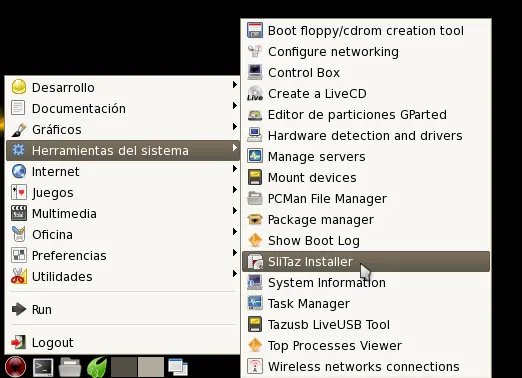The height and width of the screenshot is (378, 522).
Task: Expand the Oficina submenu arrow
Action: [235, 232]
